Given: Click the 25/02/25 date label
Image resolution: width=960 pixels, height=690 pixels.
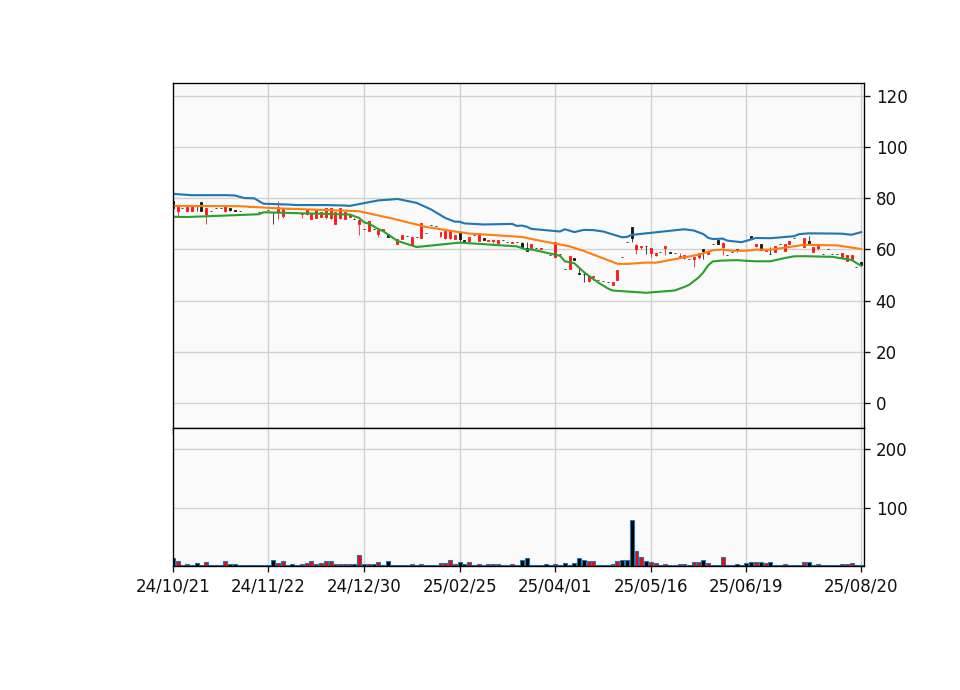Looking at the screenshot, I should (460, 586).
